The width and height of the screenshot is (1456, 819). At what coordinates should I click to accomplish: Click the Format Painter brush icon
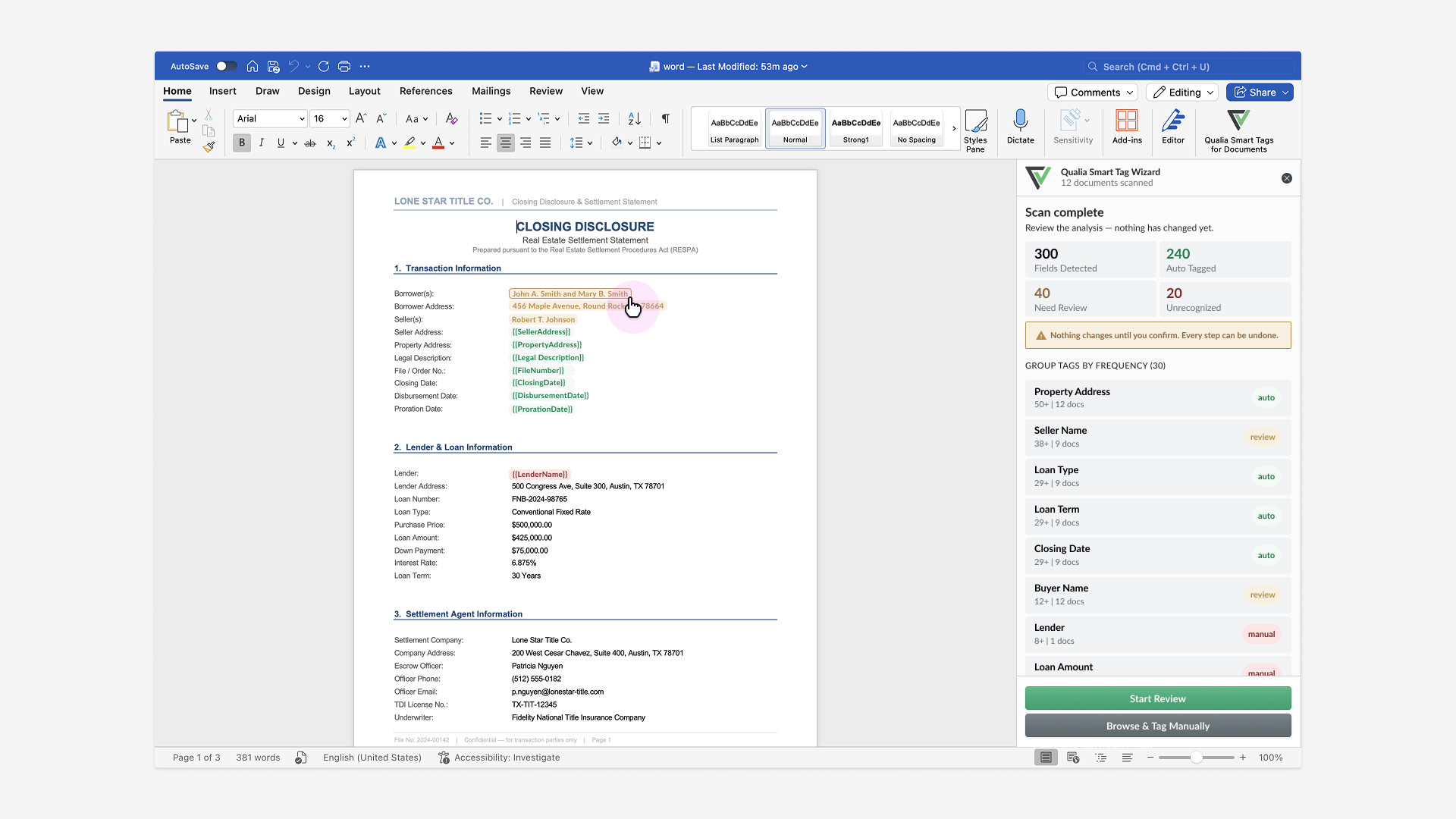click(x=209, y=147)
